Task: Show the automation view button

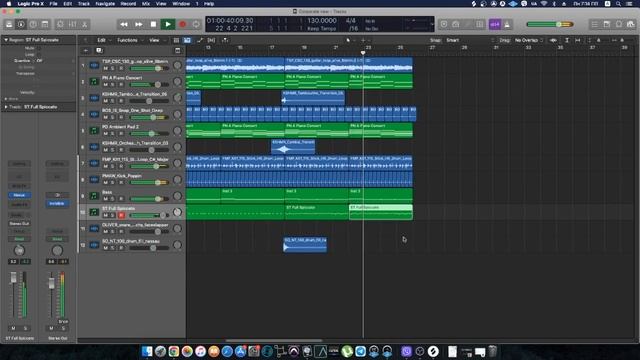Action: point(200,40)
